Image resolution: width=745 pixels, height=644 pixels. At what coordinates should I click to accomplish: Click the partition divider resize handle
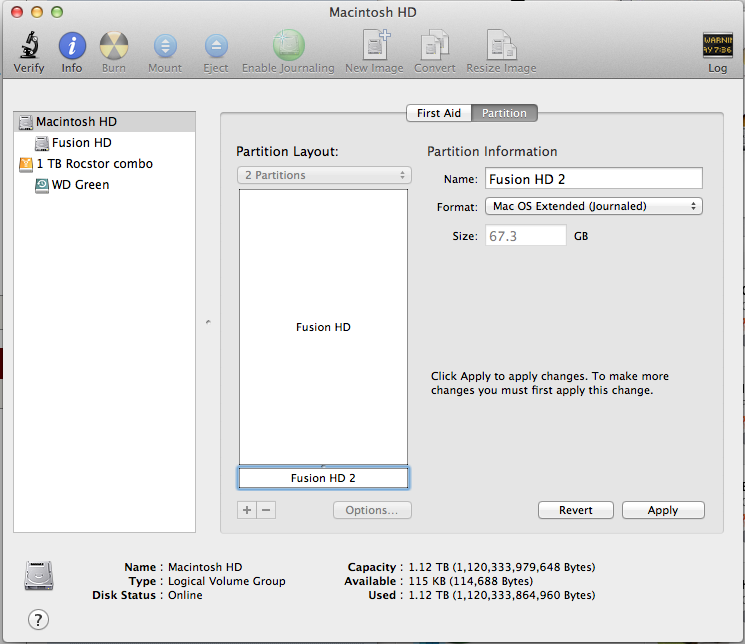pyautogui.click(x=323, y=466)
